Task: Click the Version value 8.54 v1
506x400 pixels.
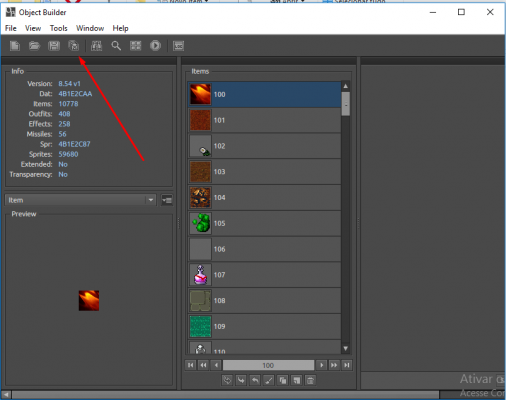Action: pos(69,84)
